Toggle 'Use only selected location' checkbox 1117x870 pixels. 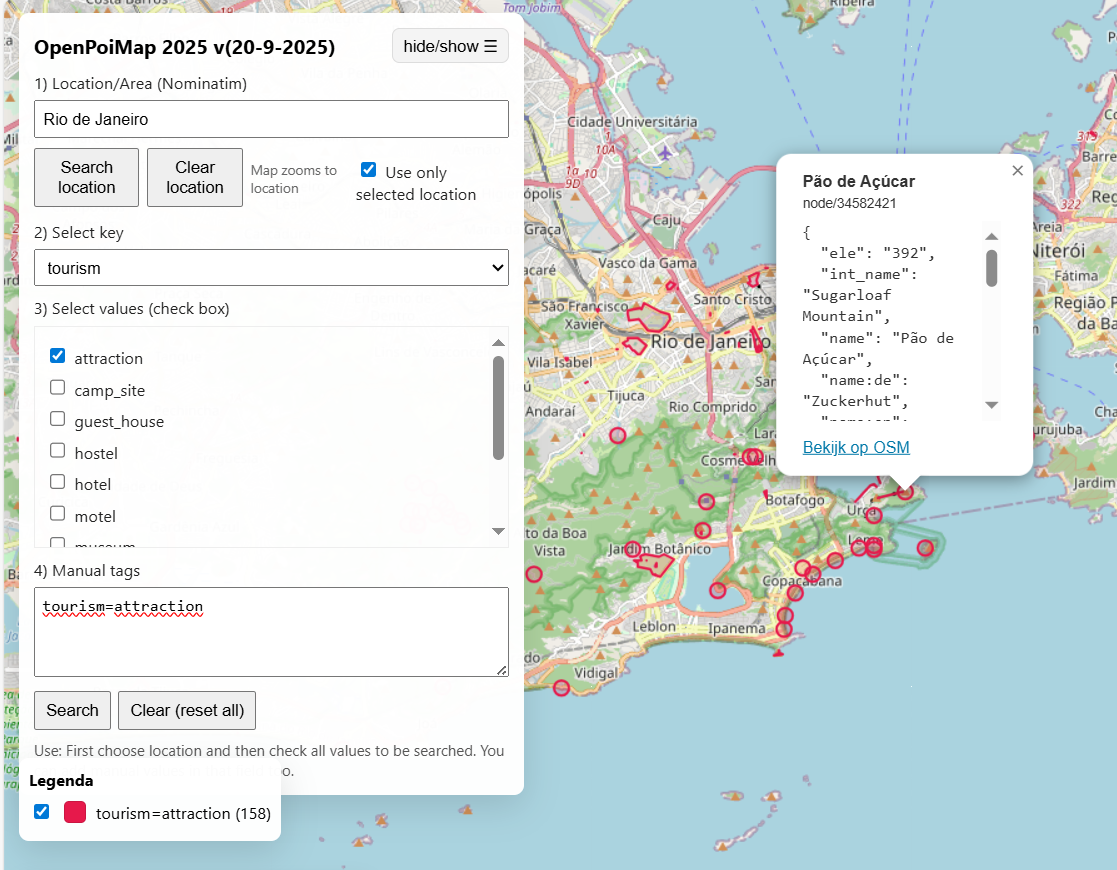click(369, 170)
